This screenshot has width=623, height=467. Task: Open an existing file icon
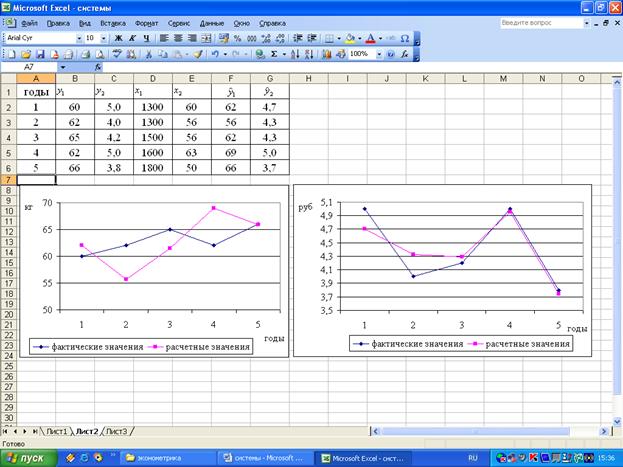(26, 54)
